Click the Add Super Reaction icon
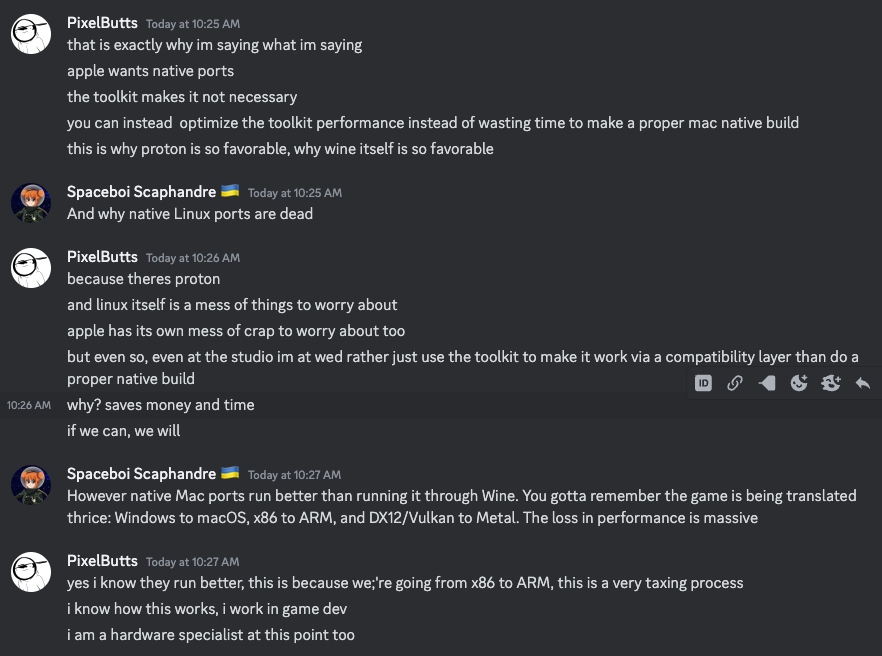This screenshot has height=656, width=882. point(831,383)
